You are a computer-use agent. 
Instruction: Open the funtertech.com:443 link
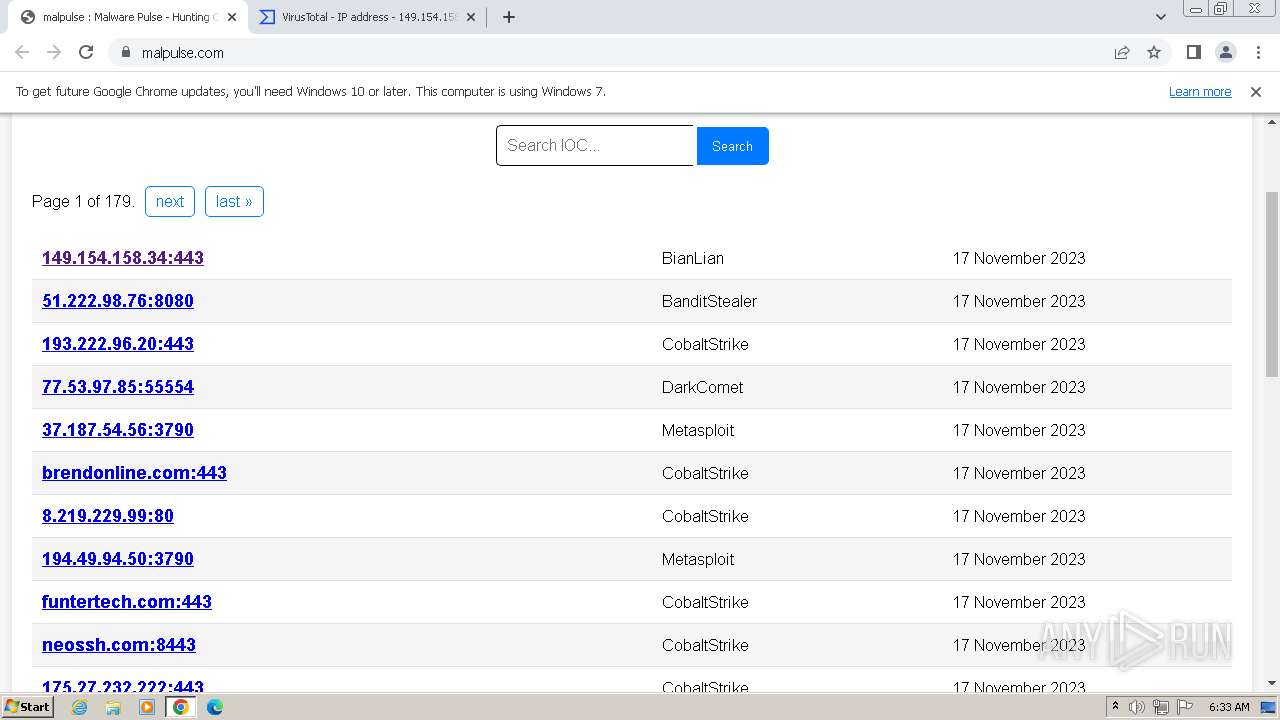click(127, 602)
